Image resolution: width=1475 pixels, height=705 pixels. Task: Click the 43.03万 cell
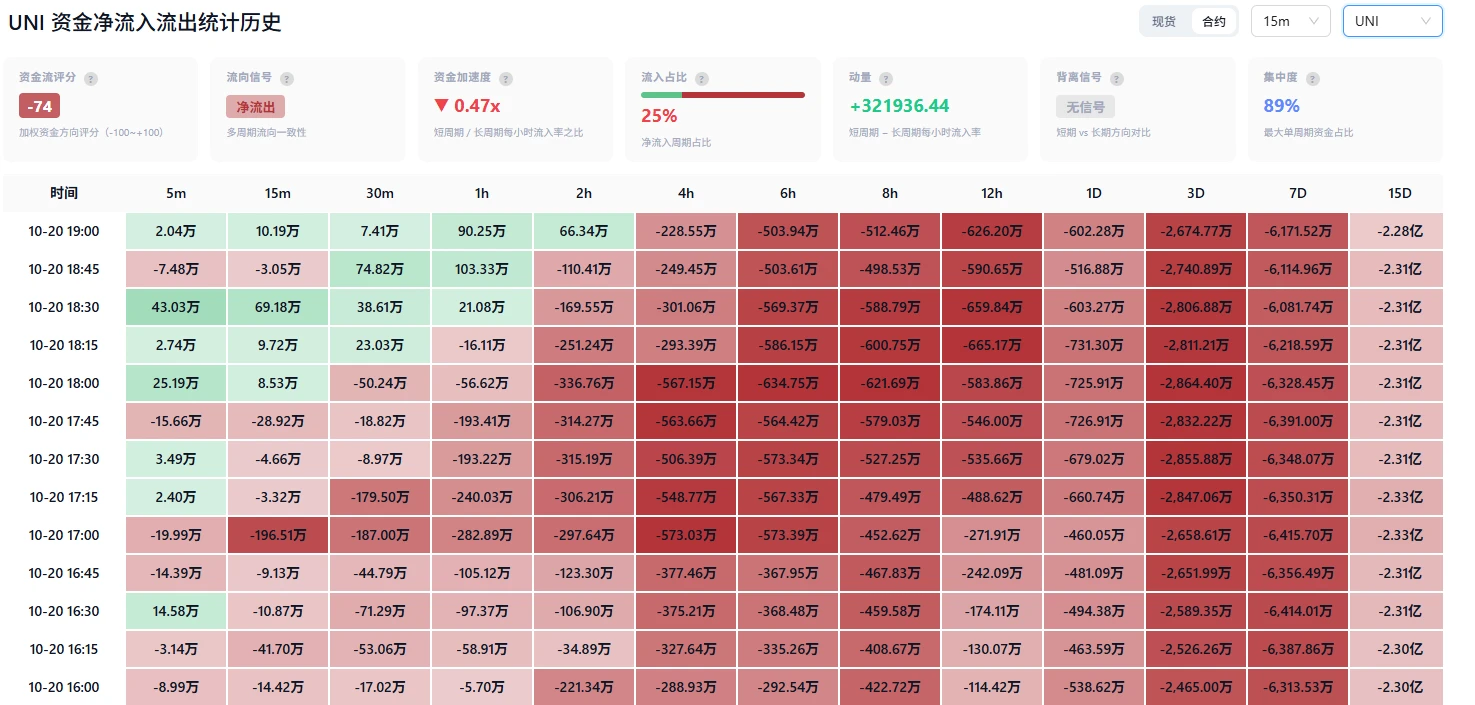(176, 307)
